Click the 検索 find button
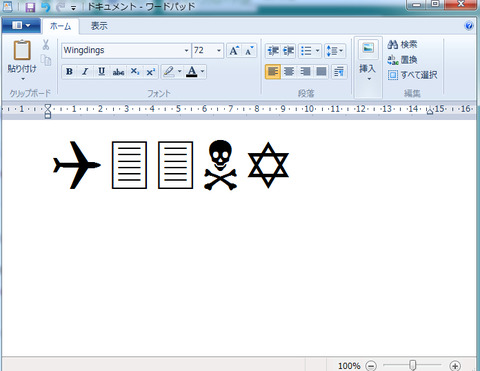Viewport: 480px width, 371px height. 402,44
